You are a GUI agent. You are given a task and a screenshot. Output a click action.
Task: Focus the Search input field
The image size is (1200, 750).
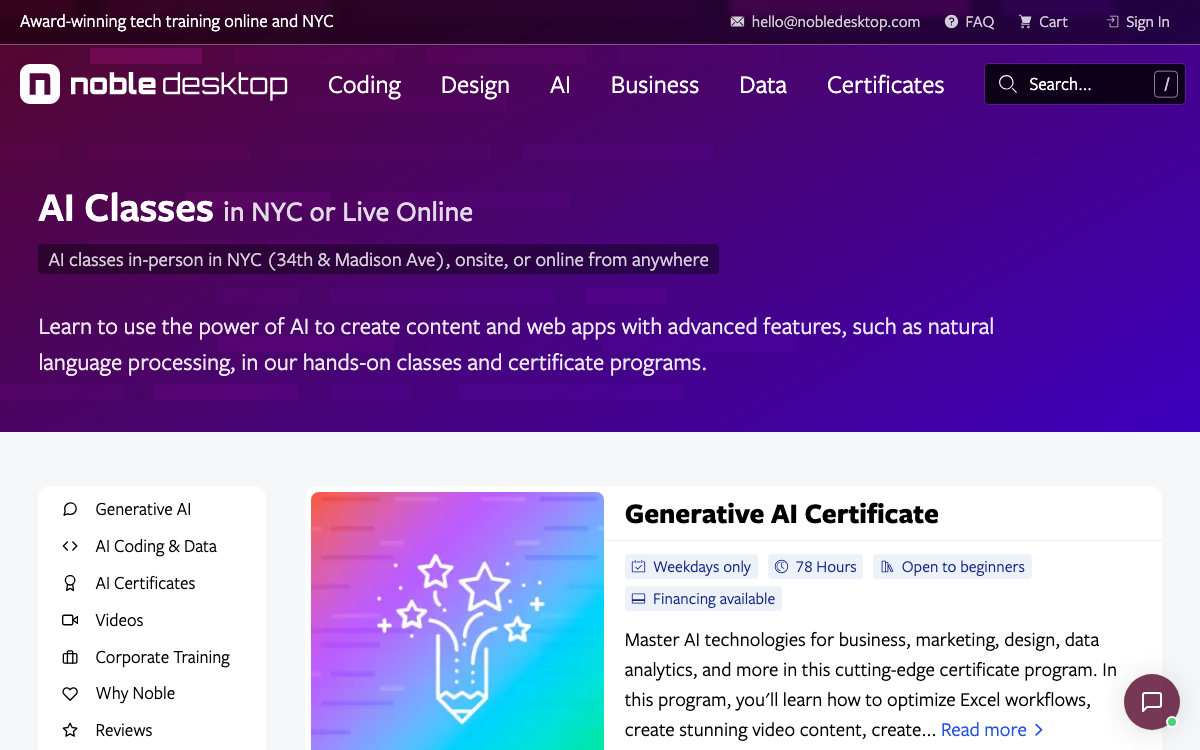[x=1085, y=84]
